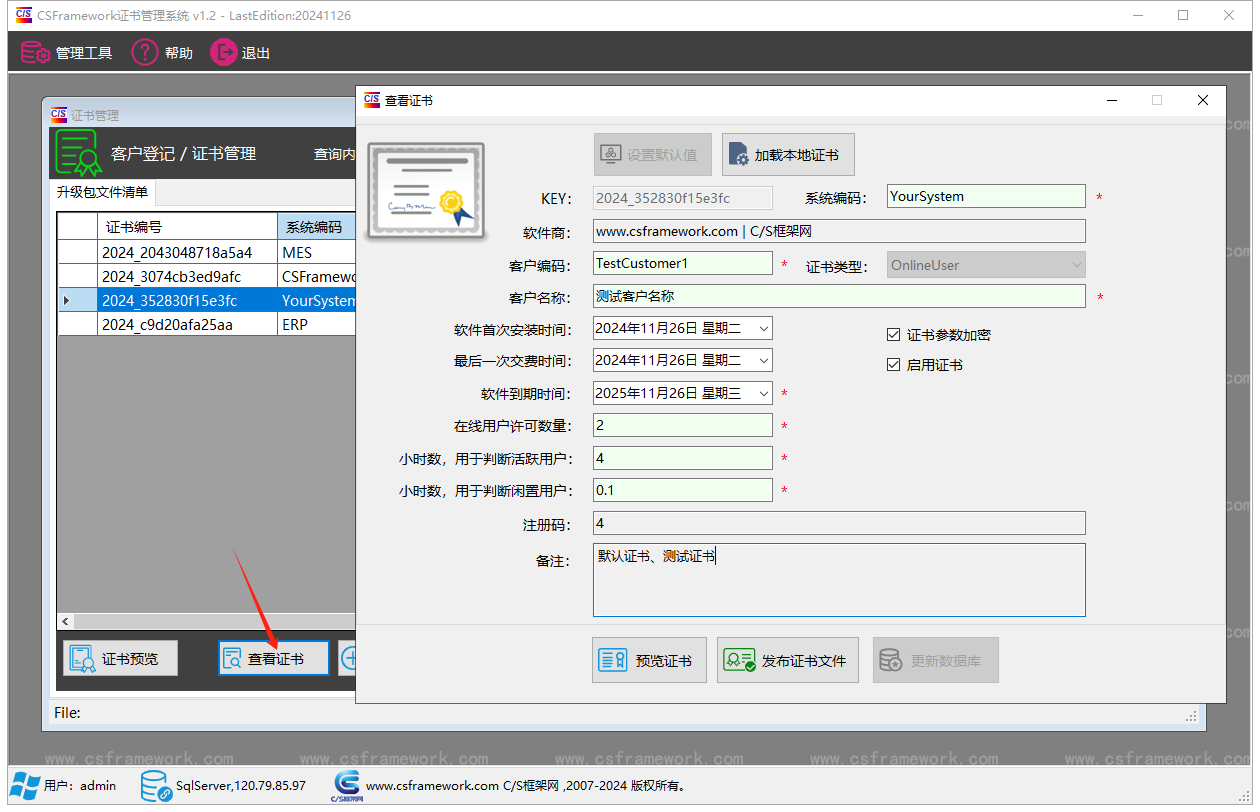This screenshot has height=812, width=1260.
Task: Open the 软件首次安装时间 date dropdown
Action: (763, 328)
